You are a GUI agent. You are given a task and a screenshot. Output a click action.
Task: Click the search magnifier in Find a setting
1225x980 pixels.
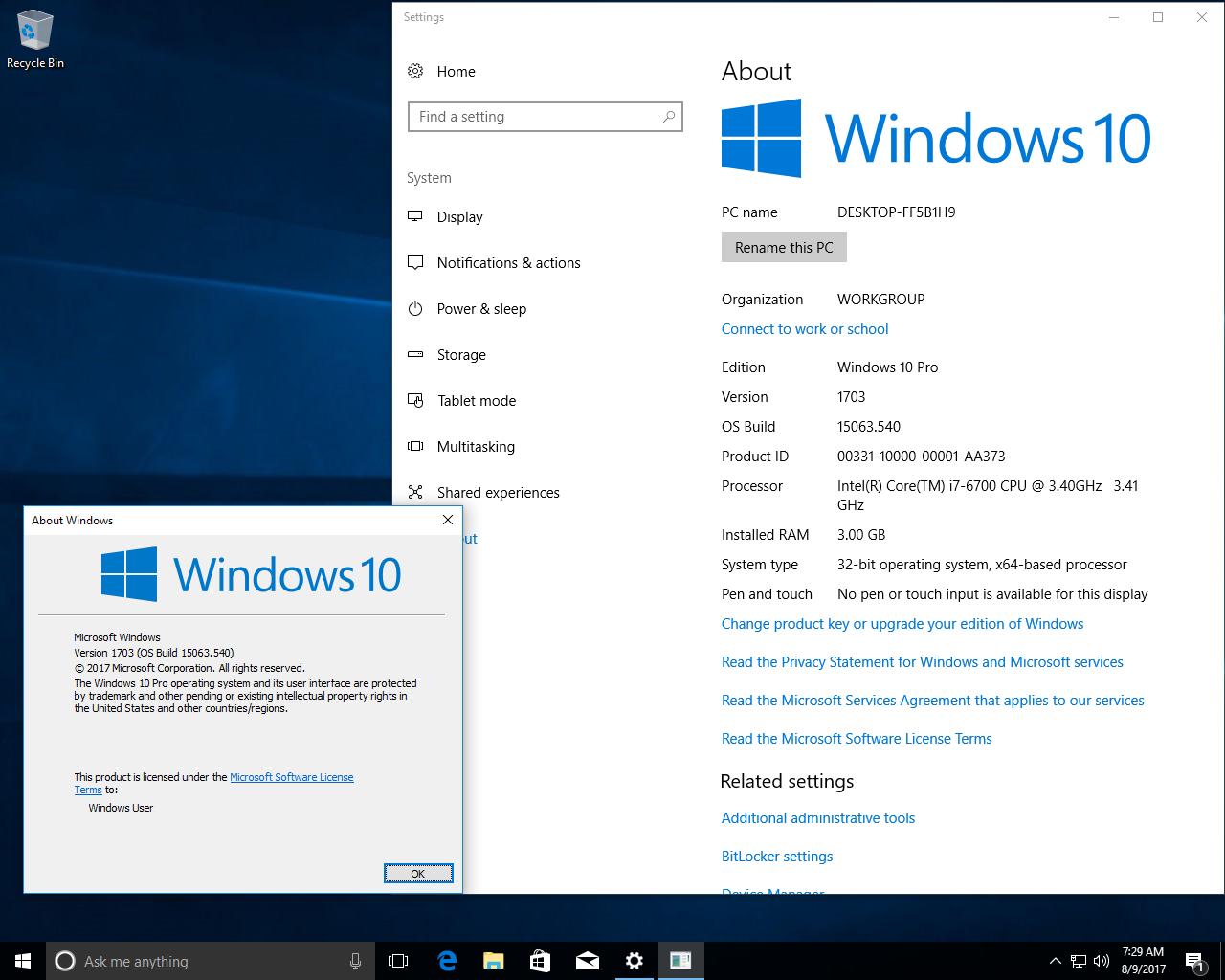coord(669,117)
